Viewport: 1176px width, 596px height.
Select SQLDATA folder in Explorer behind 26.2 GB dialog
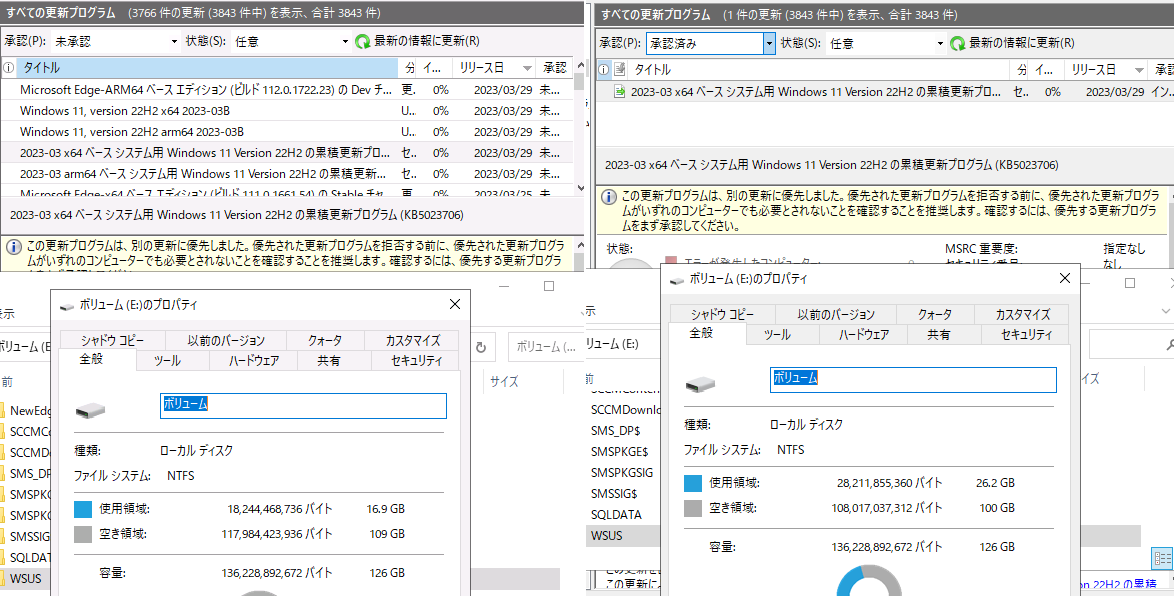[616, 515]
